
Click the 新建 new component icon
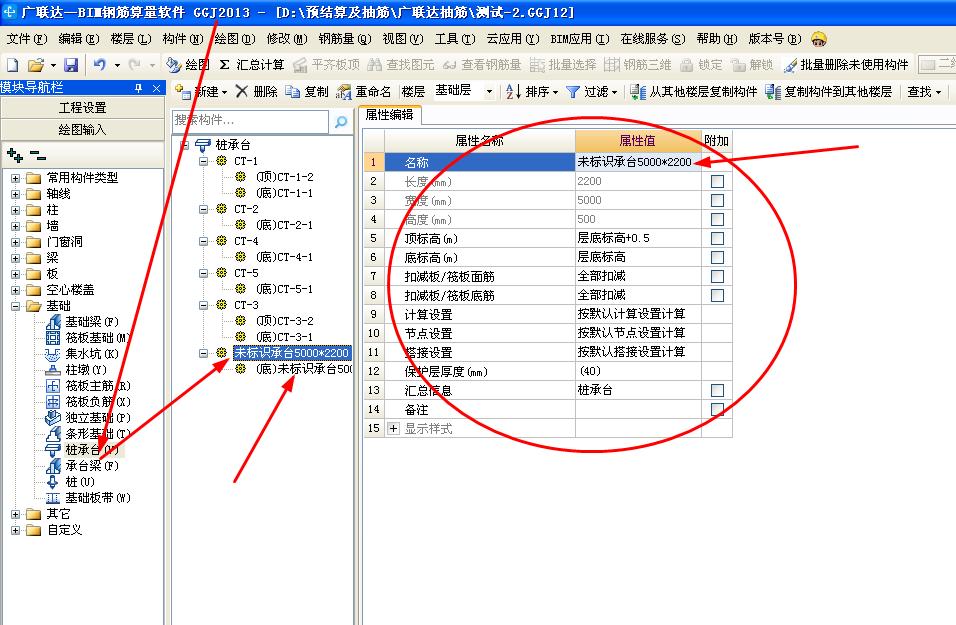click(x=183, y=92)
